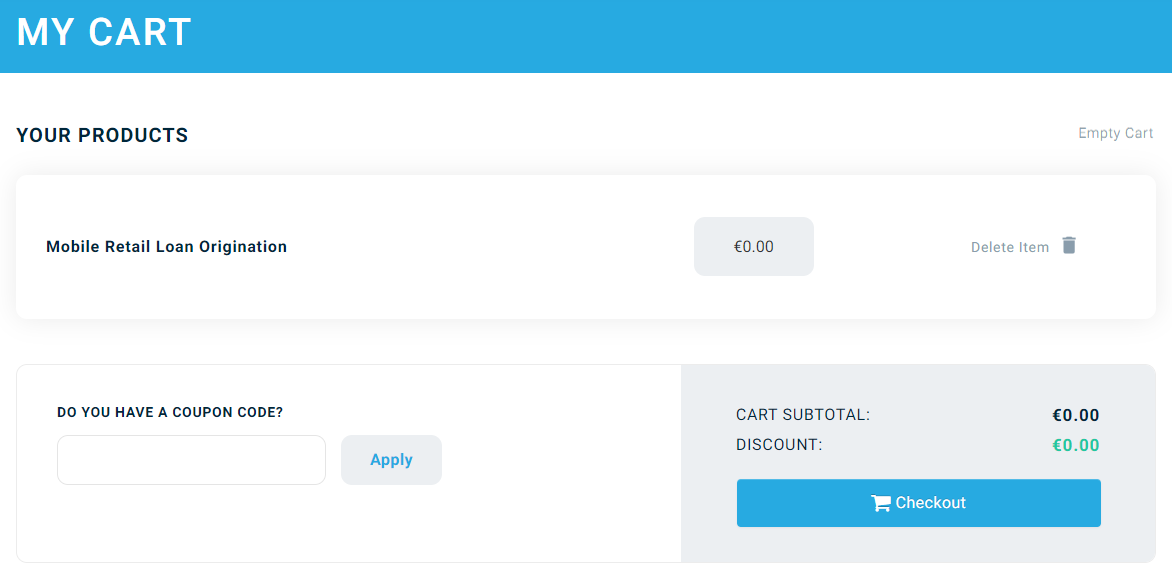Click the shopping cart icon on Checkout
The image size is (1172, 577).
[x=880, y=503]
